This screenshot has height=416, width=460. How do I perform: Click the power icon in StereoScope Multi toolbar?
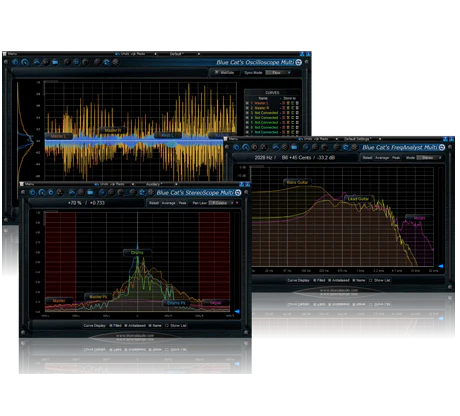pos(33,192)
